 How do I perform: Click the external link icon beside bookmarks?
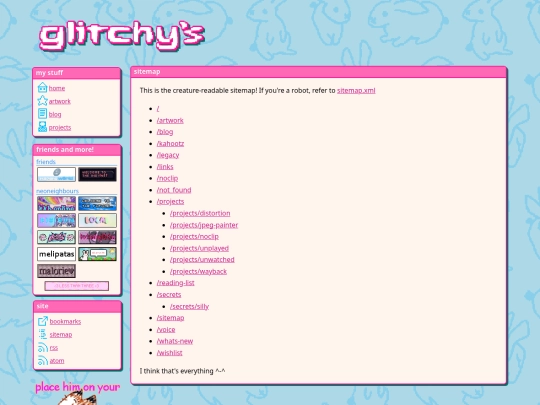click(43, 321)
